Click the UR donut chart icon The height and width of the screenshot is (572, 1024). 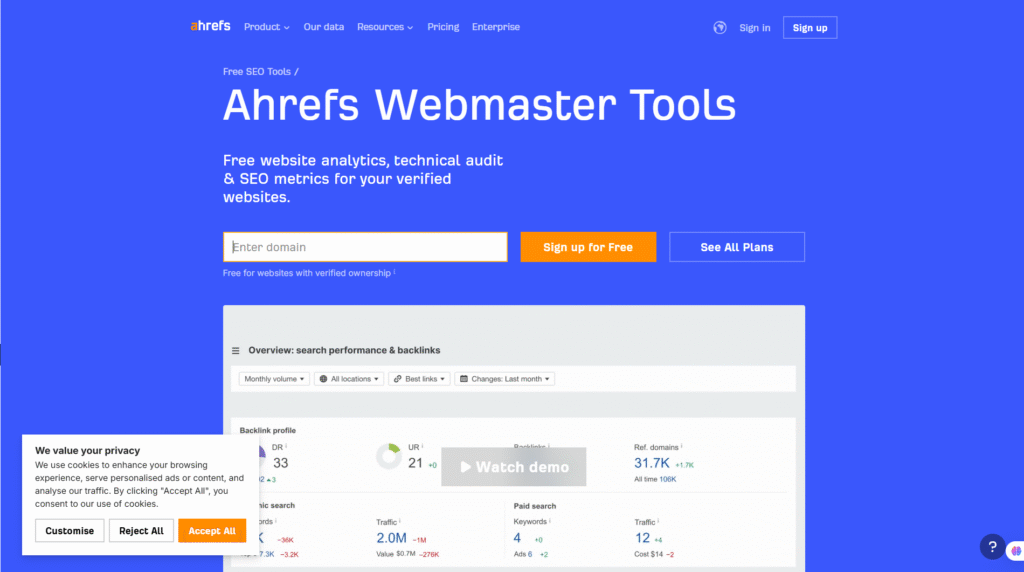pos(388,457)
